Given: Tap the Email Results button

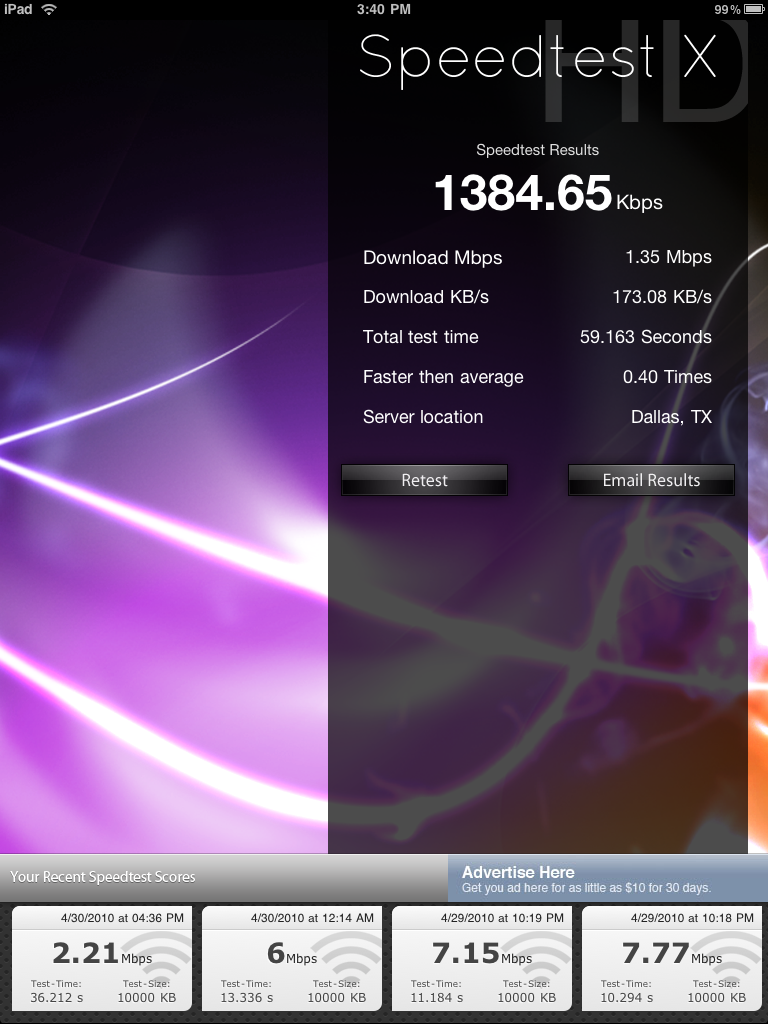Looking at the screenshot, I should point(651,480).
